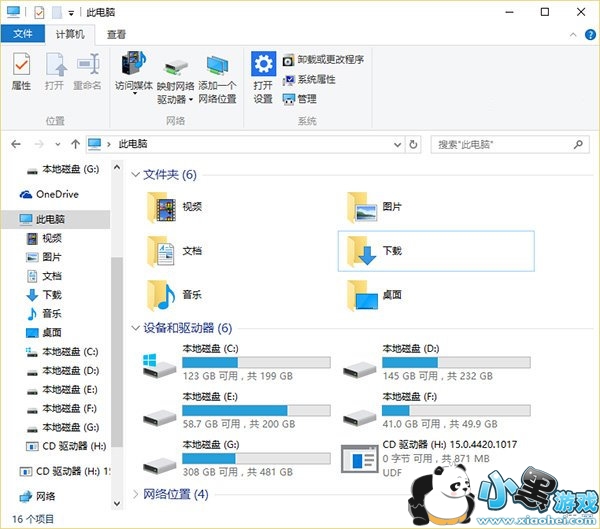Click OneDrive in navigation pane
Screen dimensions: 600x529
click(x=49, y=194)
